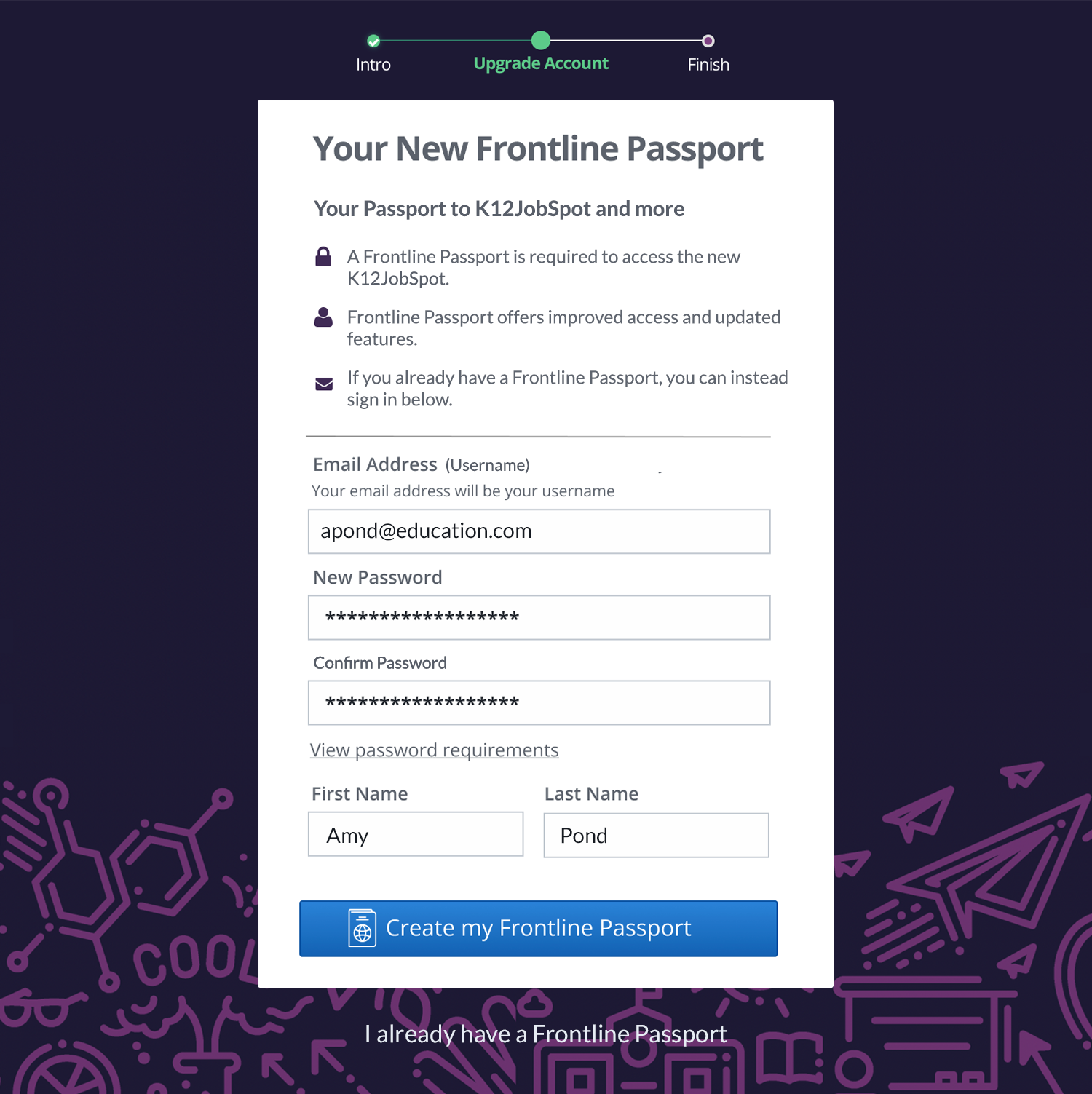Click the Finish label in the stepper

click(708, 64)
